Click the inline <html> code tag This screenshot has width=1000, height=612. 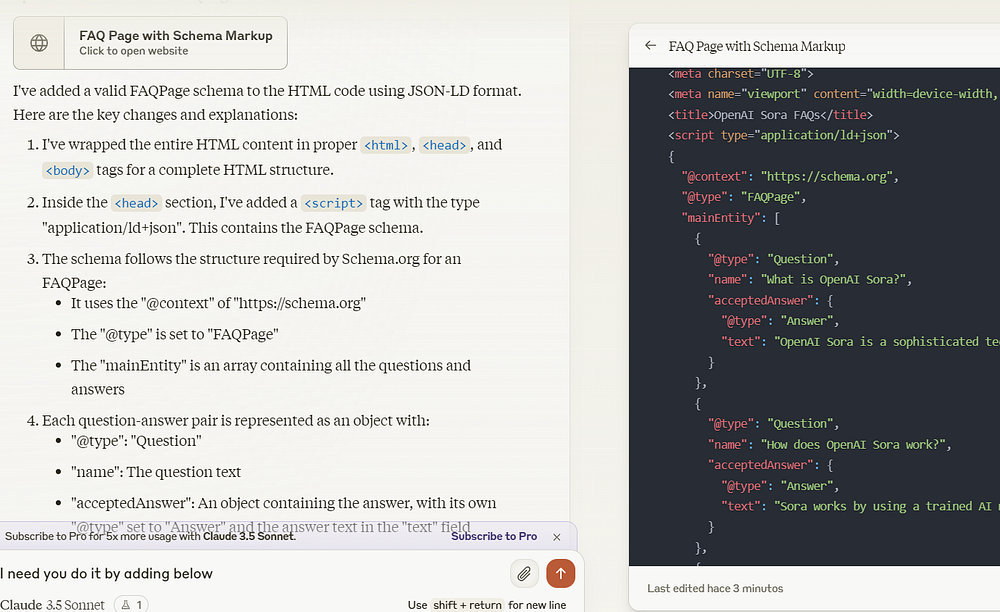coord(386,145)
